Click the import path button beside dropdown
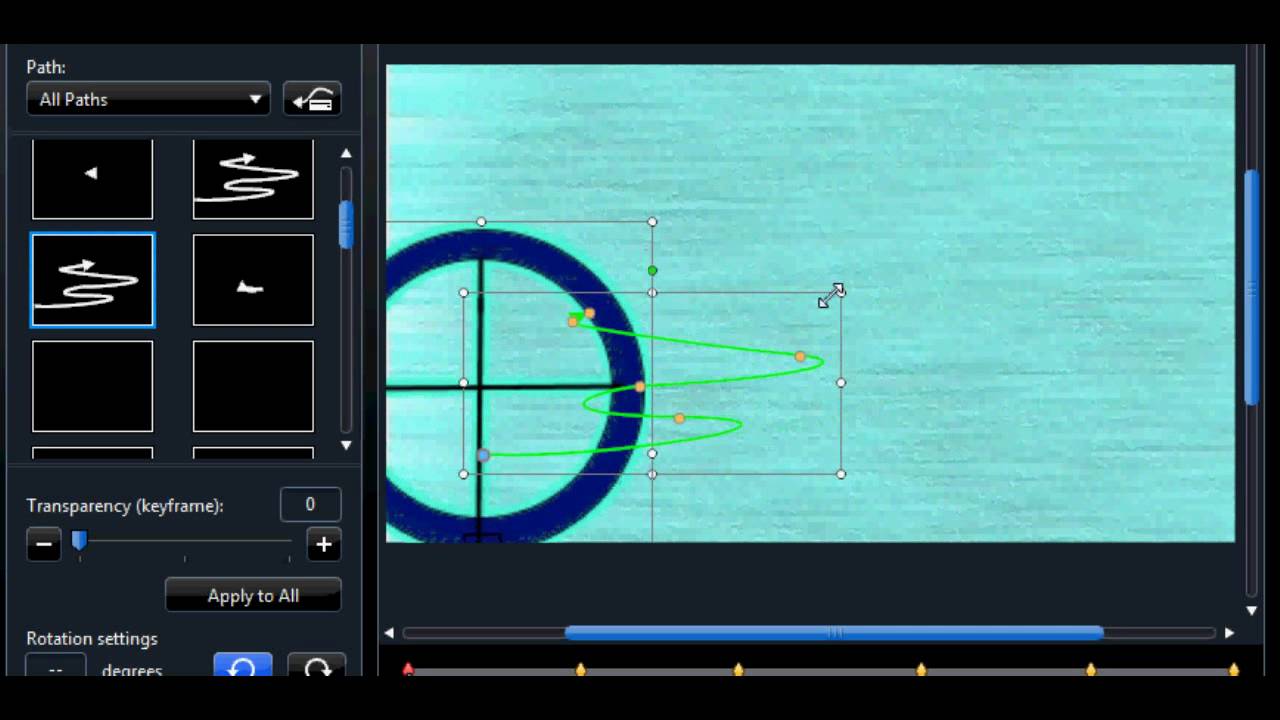The image size is (1280, 720). pyautogui.click(x=312, y=99)
